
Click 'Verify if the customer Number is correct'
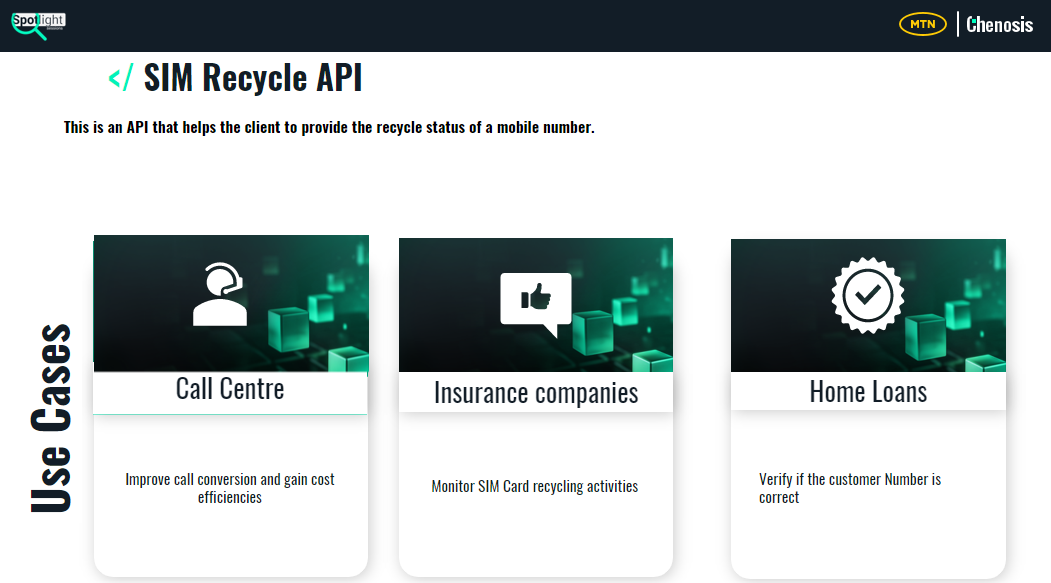click(x=850, y=488)
